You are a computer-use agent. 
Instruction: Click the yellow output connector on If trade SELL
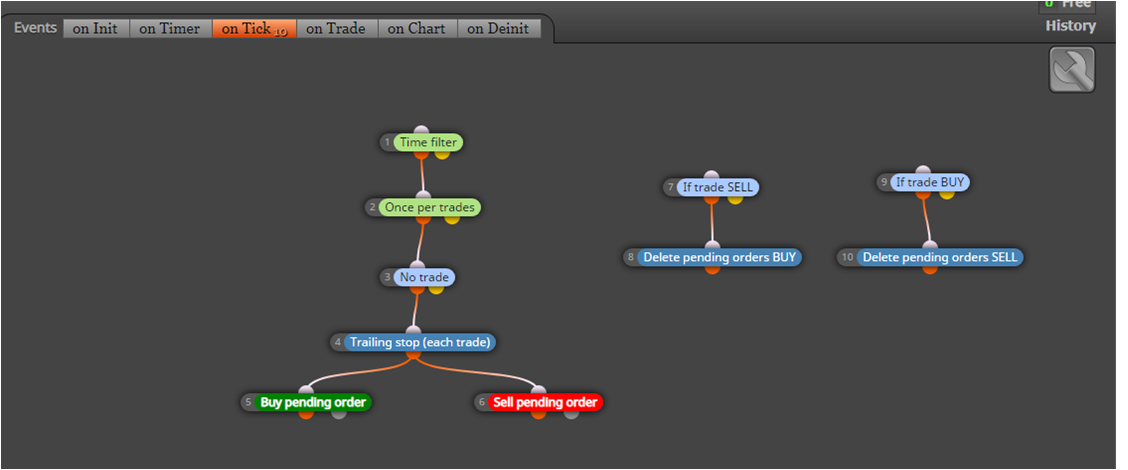734,199
